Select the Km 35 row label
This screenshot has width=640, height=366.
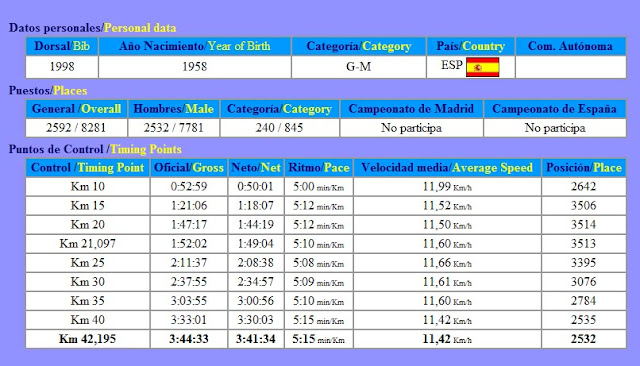click(88, 301)
